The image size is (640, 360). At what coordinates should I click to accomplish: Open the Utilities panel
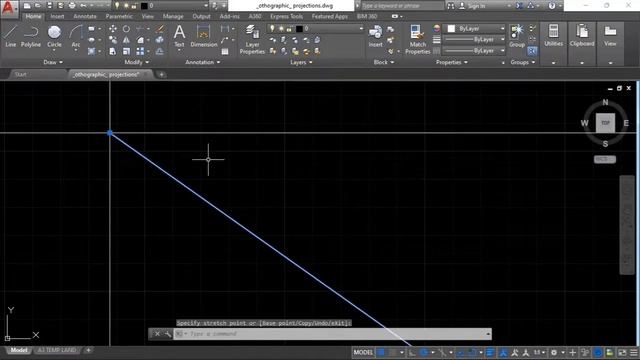pos(553,36)
